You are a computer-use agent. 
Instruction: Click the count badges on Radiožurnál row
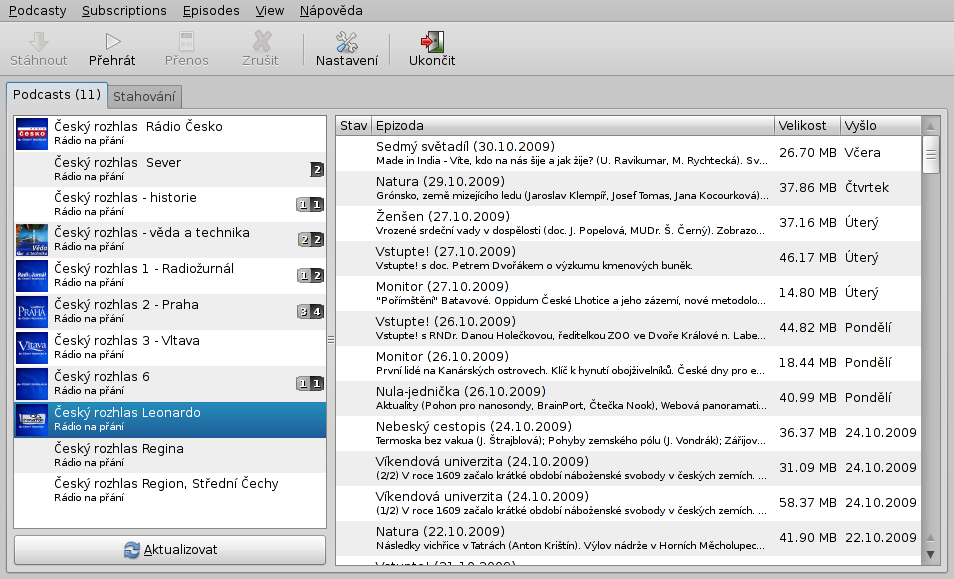[x=310, y=276]
